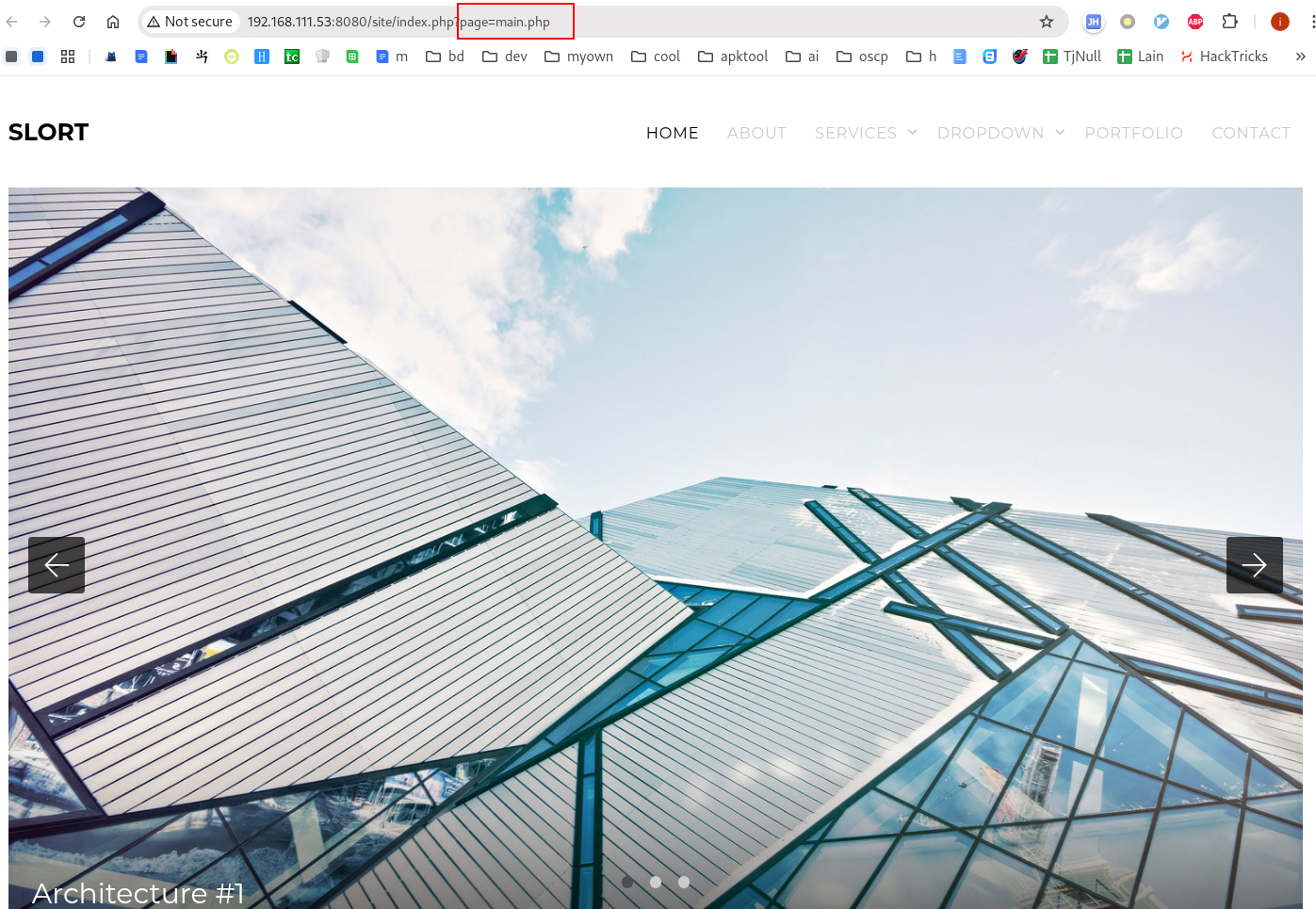1316x909 pixels.
Task: Select the third carousel dot indicator
Action: (684, 883)
